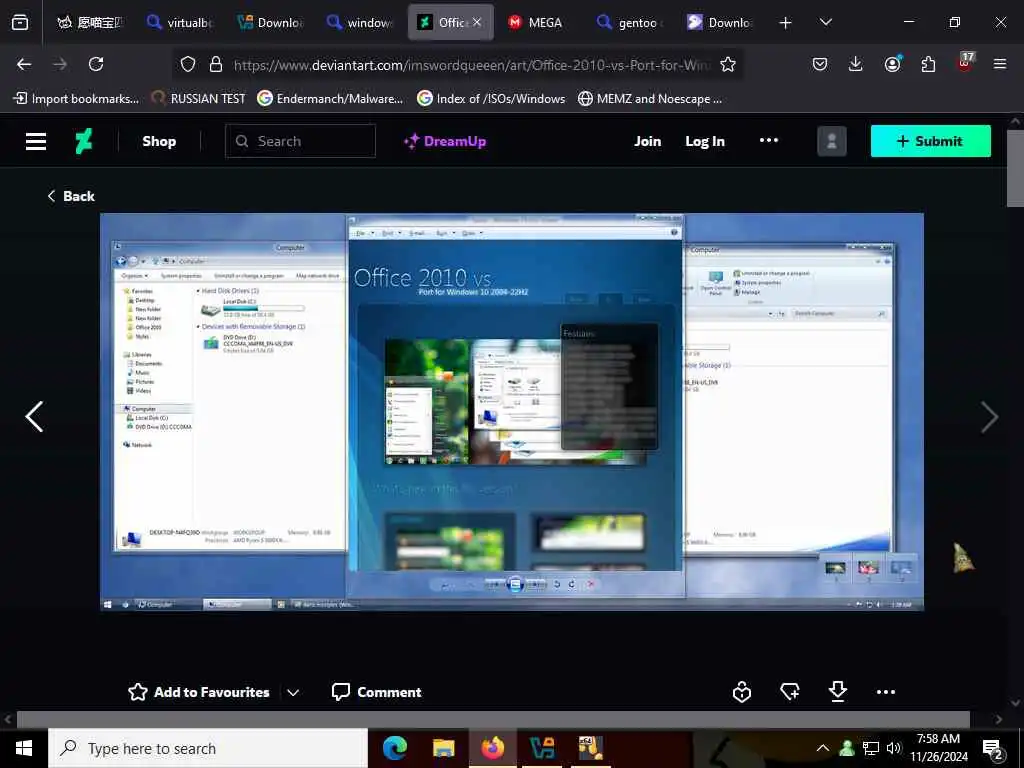Open the Import bookmarks bookmark
The height and width of the screenshot is (768, 1024).
coord(76,99)
